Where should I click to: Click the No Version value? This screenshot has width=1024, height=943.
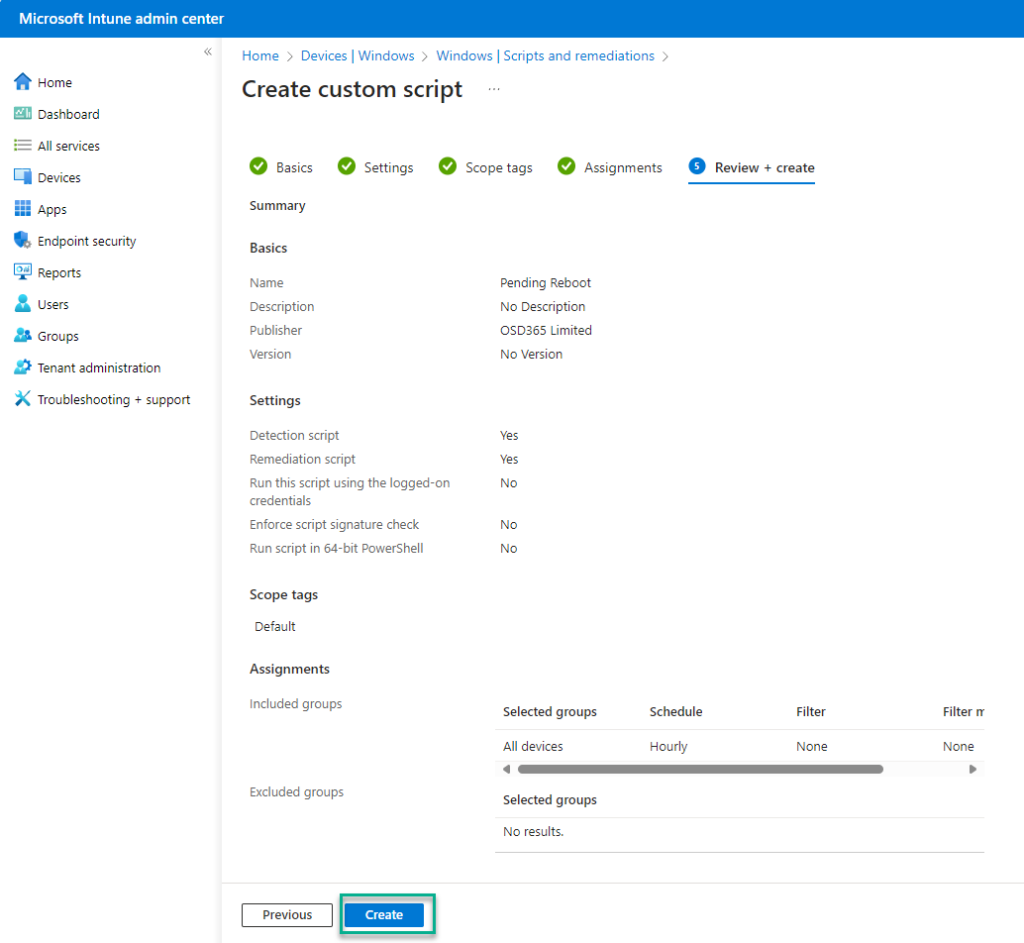click(531, 355)
